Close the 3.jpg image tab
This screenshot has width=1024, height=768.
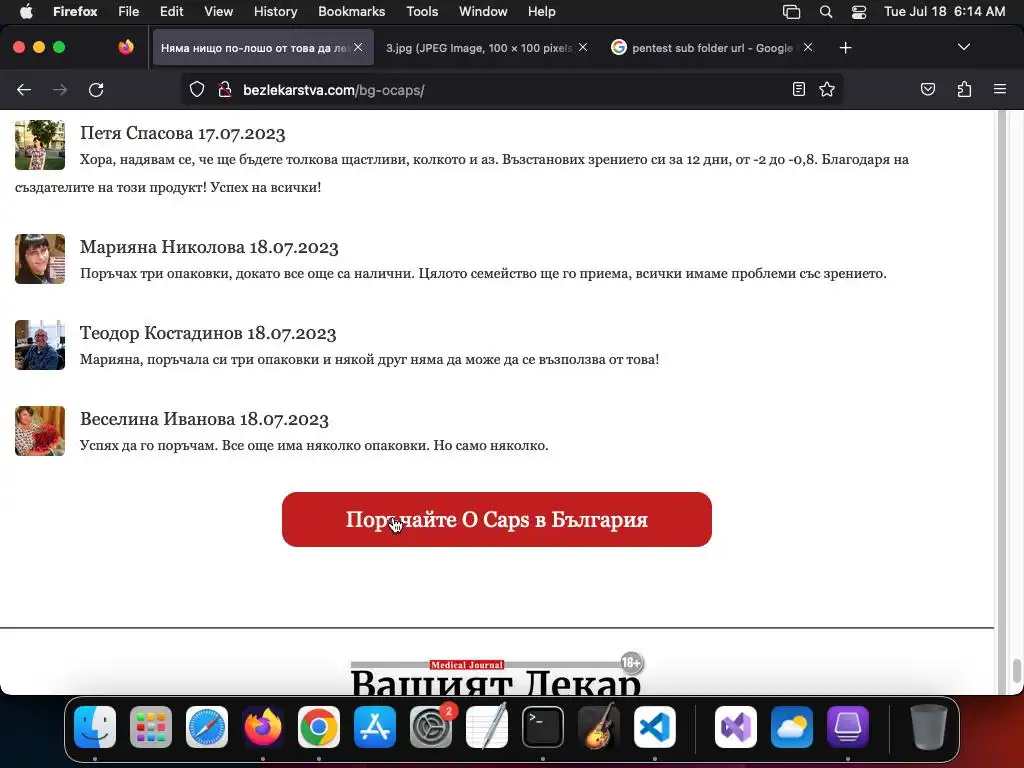583,47
